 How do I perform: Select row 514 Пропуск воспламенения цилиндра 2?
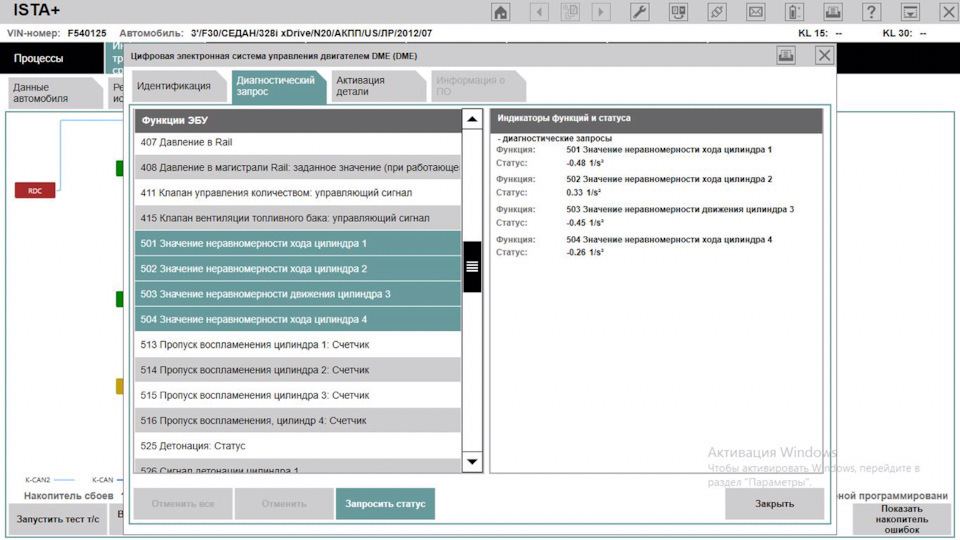pyautogui.click(x=298, y=370)
